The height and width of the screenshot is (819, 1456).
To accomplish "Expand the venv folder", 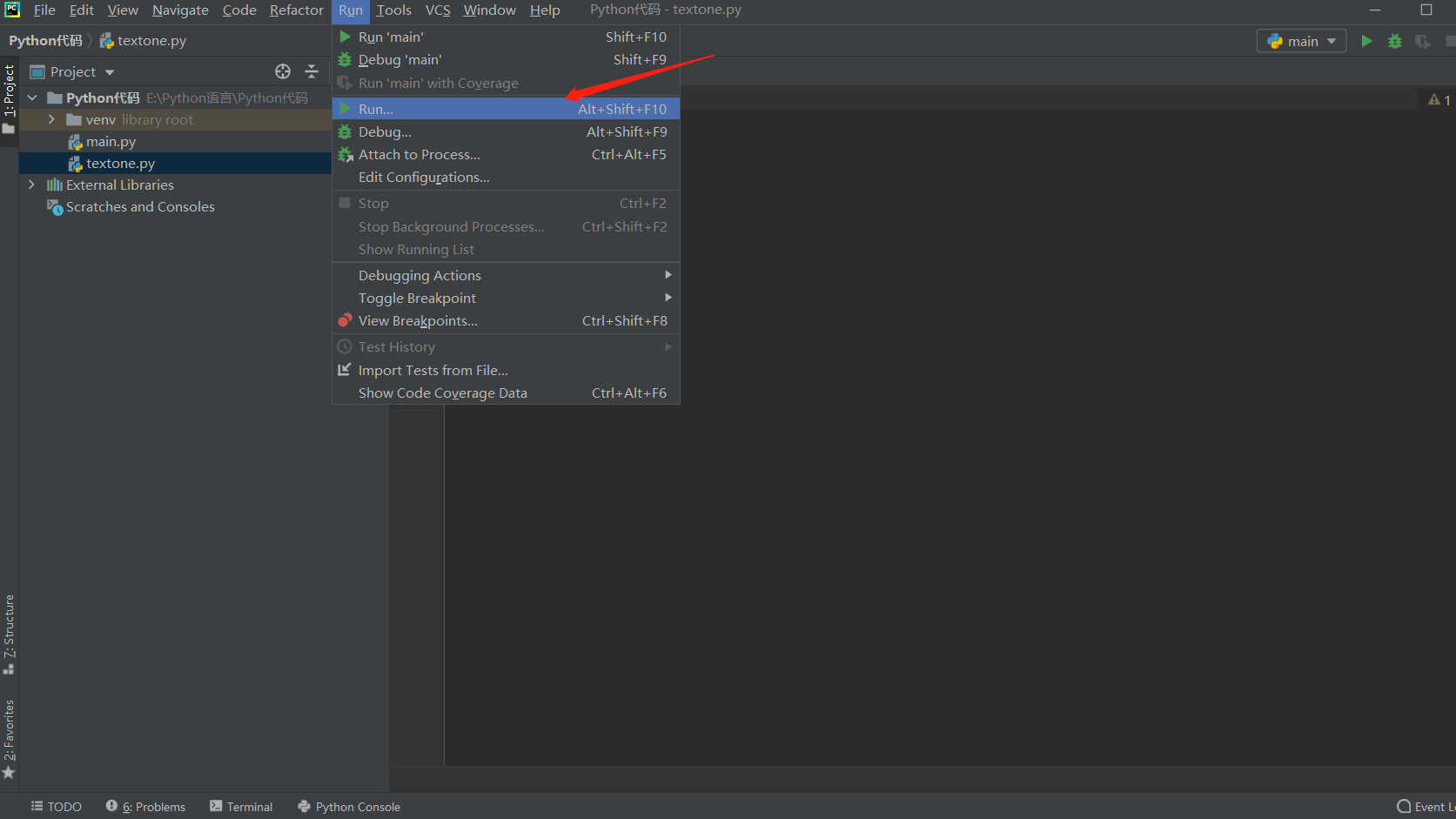I will [51, 119].
